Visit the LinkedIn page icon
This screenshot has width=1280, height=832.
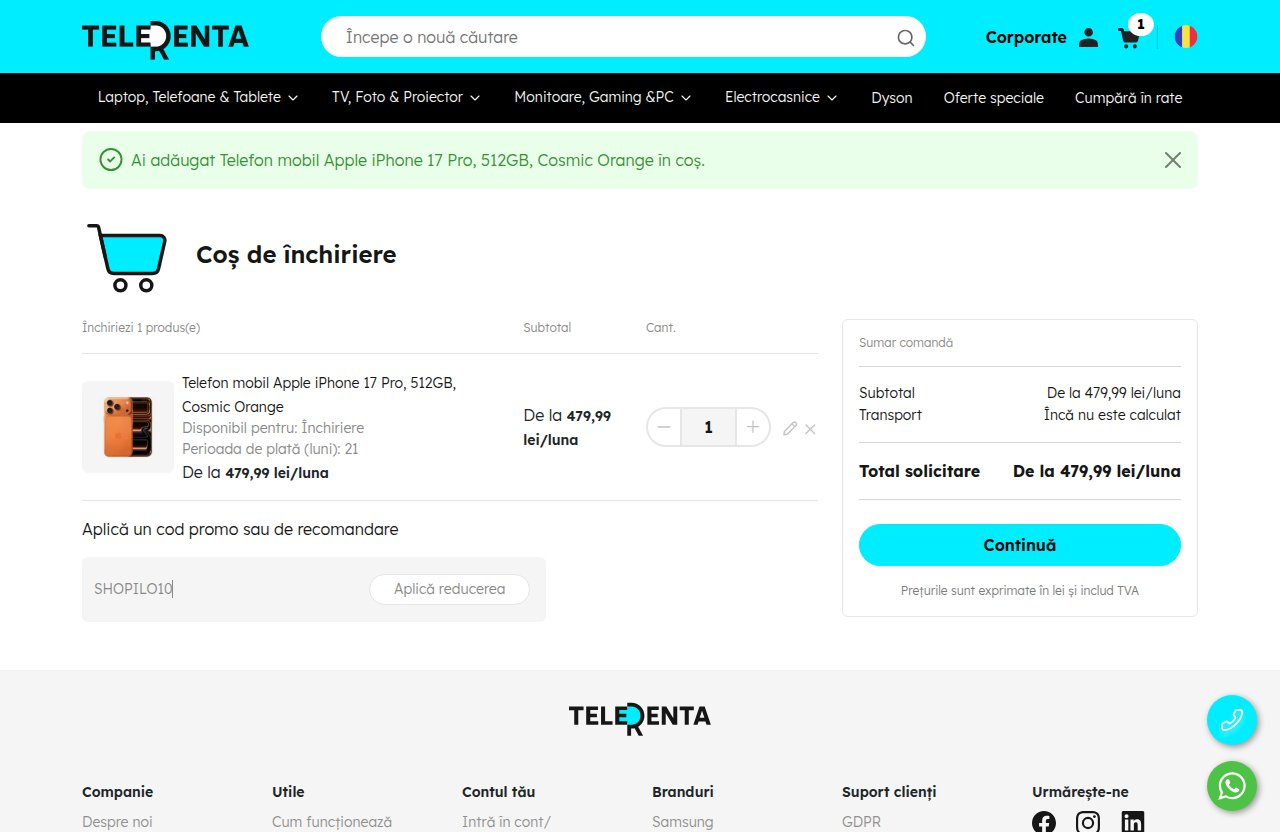click(1132, 822)
